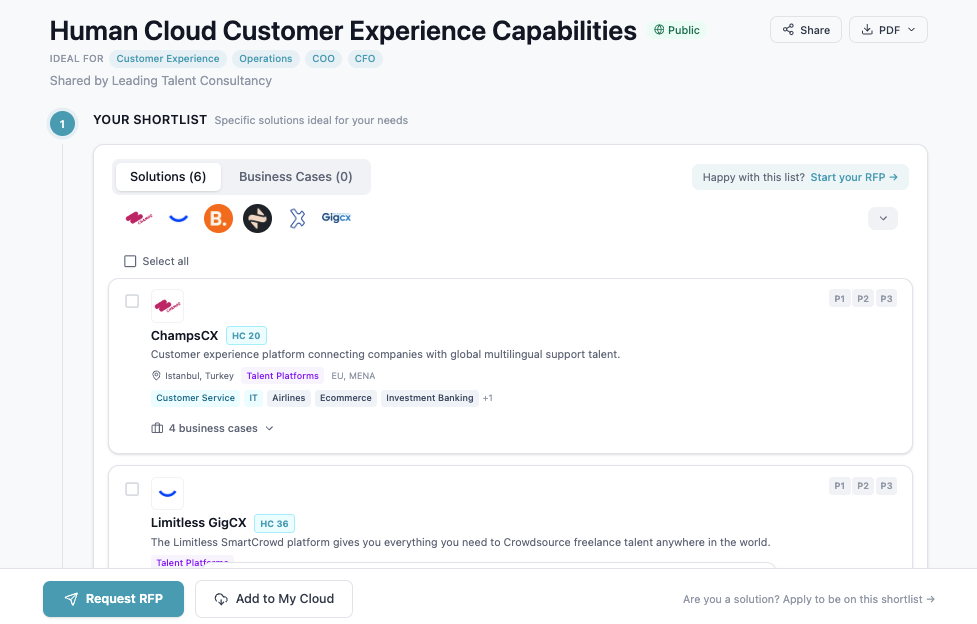Image resolution: width=977 pixels, height=624 pixels.
Task: Switch to the Business Cases (0) tab
Action: [296, 177]
